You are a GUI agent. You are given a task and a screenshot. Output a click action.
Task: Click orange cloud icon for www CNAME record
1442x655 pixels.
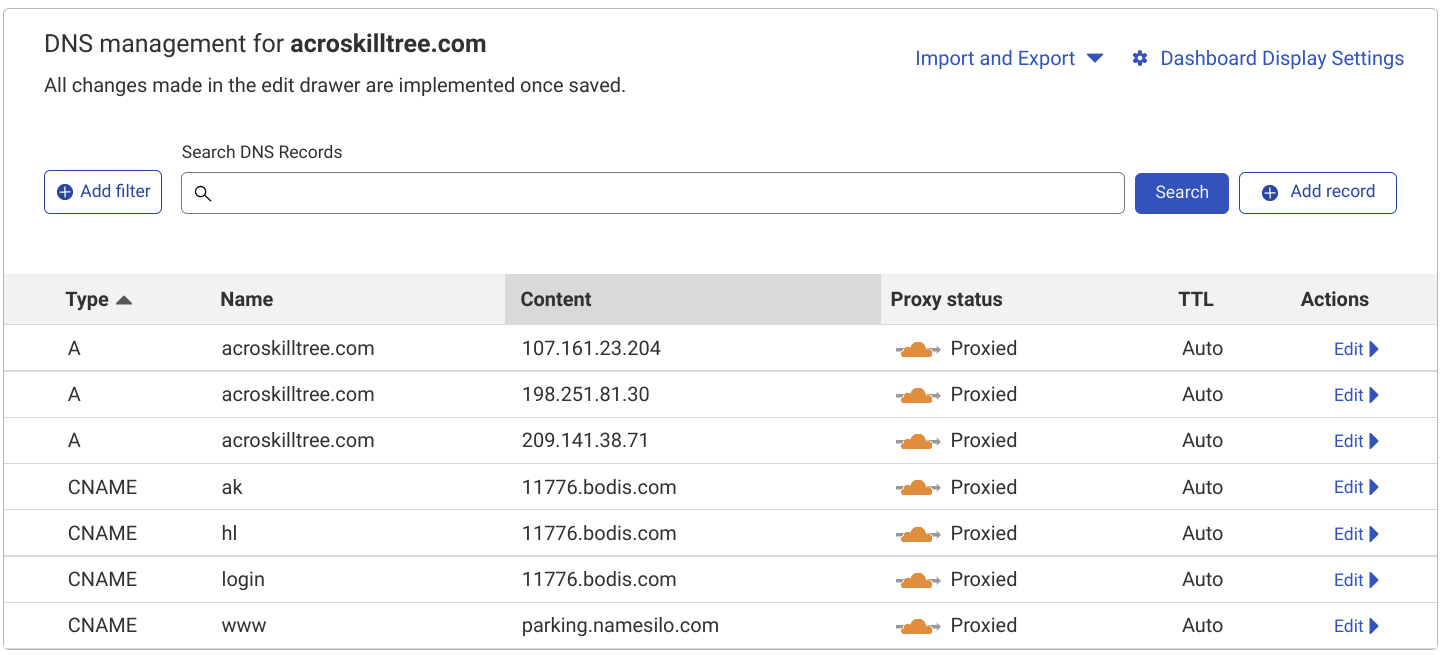(x=916, y=626)
